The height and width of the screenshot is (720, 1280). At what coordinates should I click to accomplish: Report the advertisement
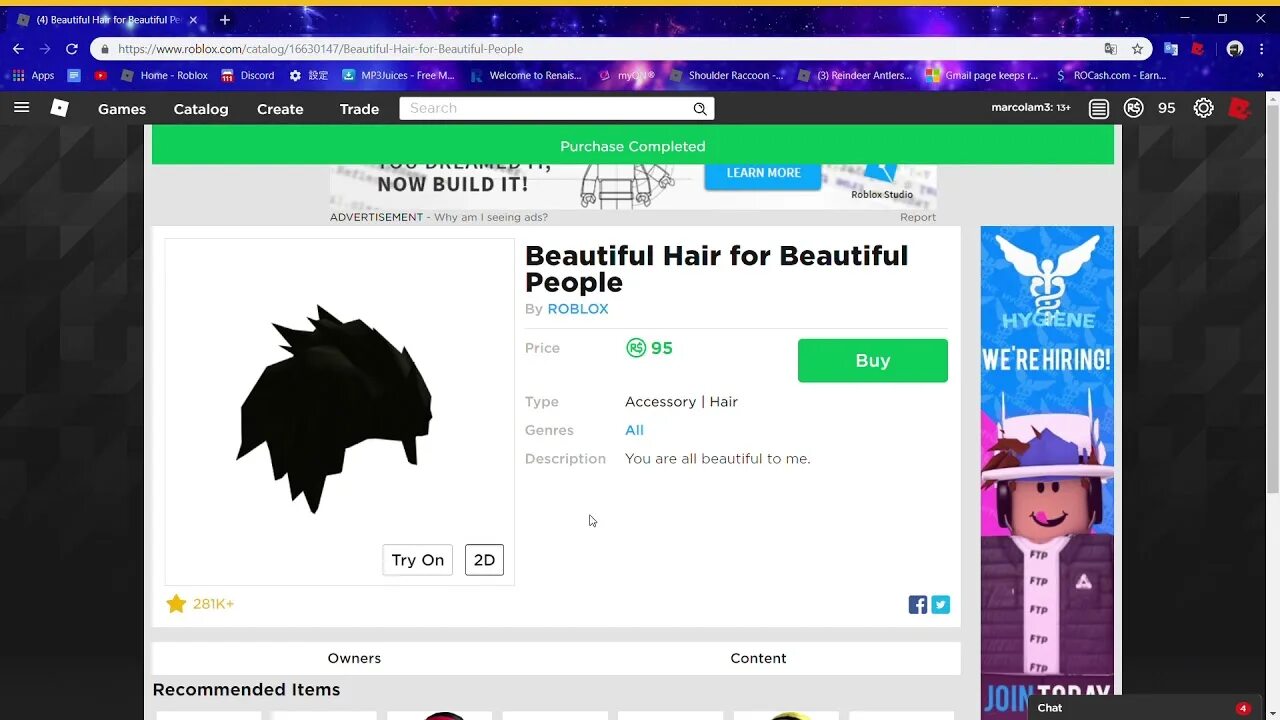point(918,217)
